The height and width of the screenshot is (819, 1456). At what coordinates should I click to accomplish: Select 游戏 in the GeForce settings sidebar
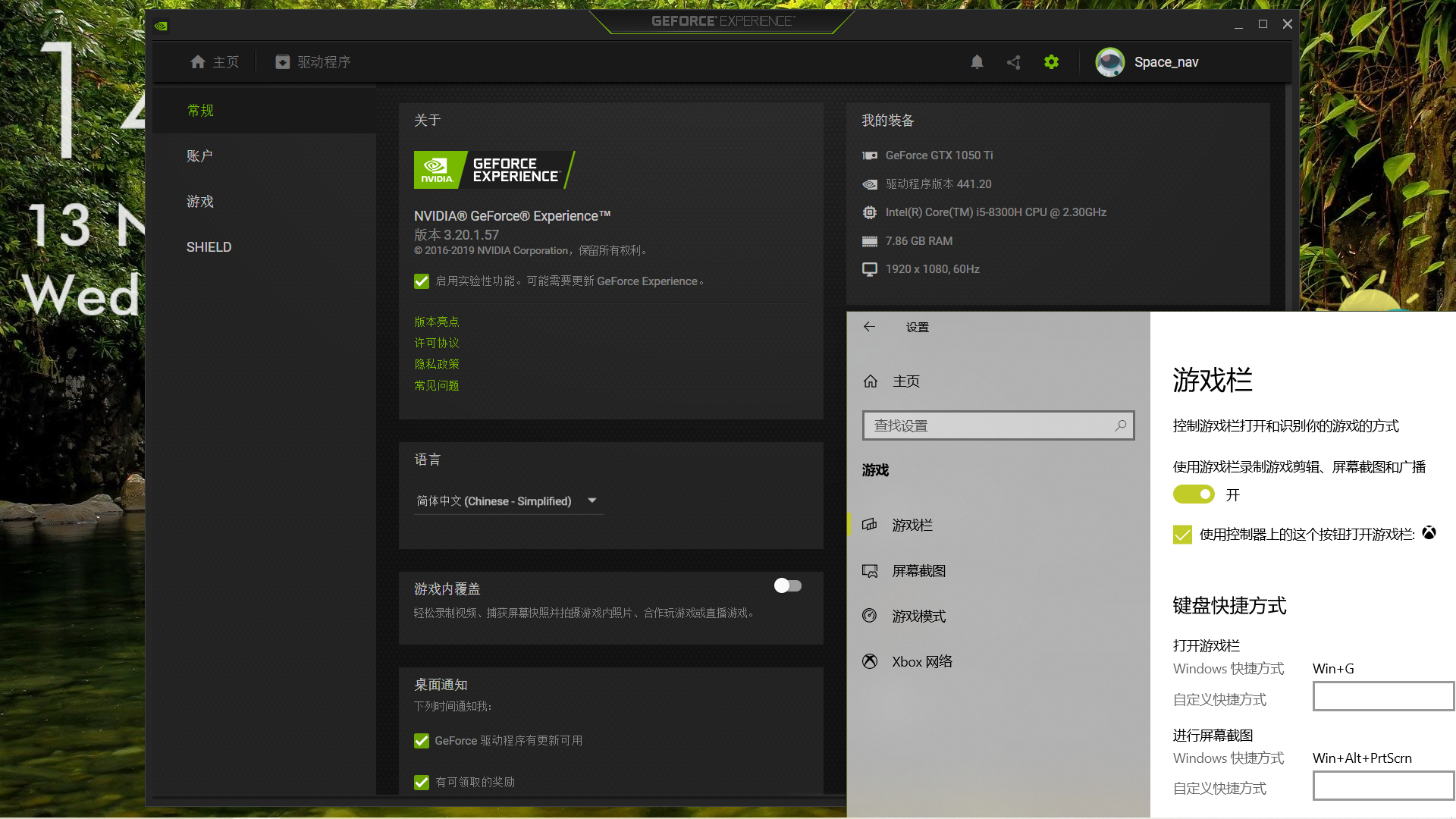tap(264, 202)
